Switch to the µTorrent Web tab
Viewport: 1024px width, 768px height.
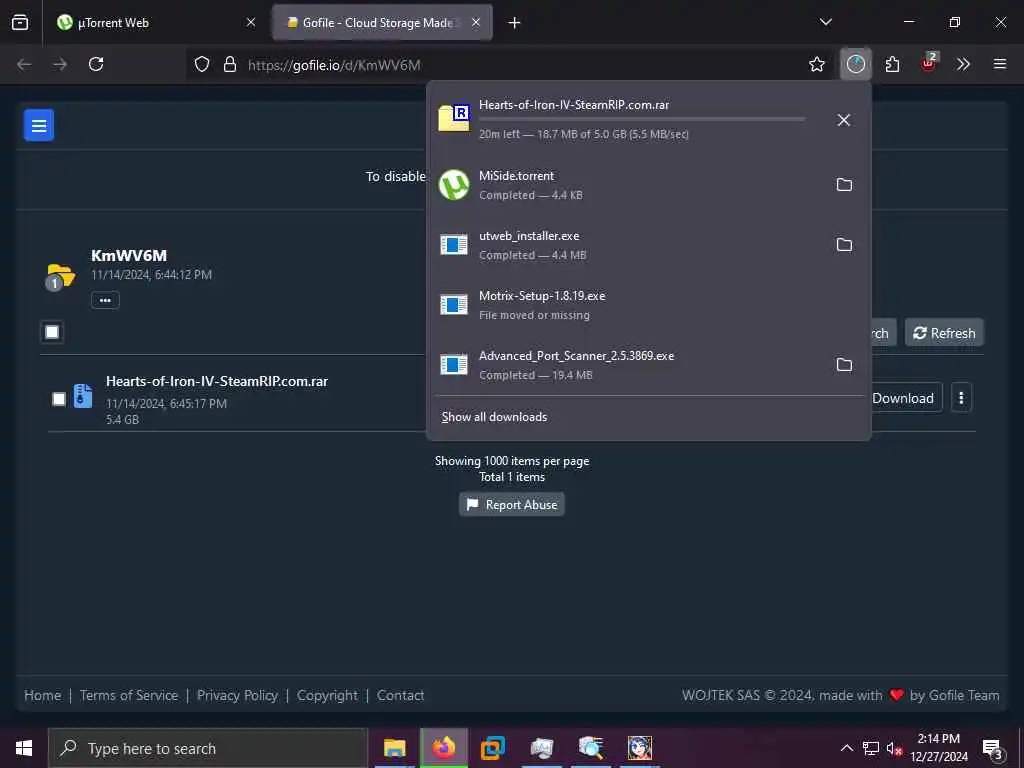(x=157, y=23)
